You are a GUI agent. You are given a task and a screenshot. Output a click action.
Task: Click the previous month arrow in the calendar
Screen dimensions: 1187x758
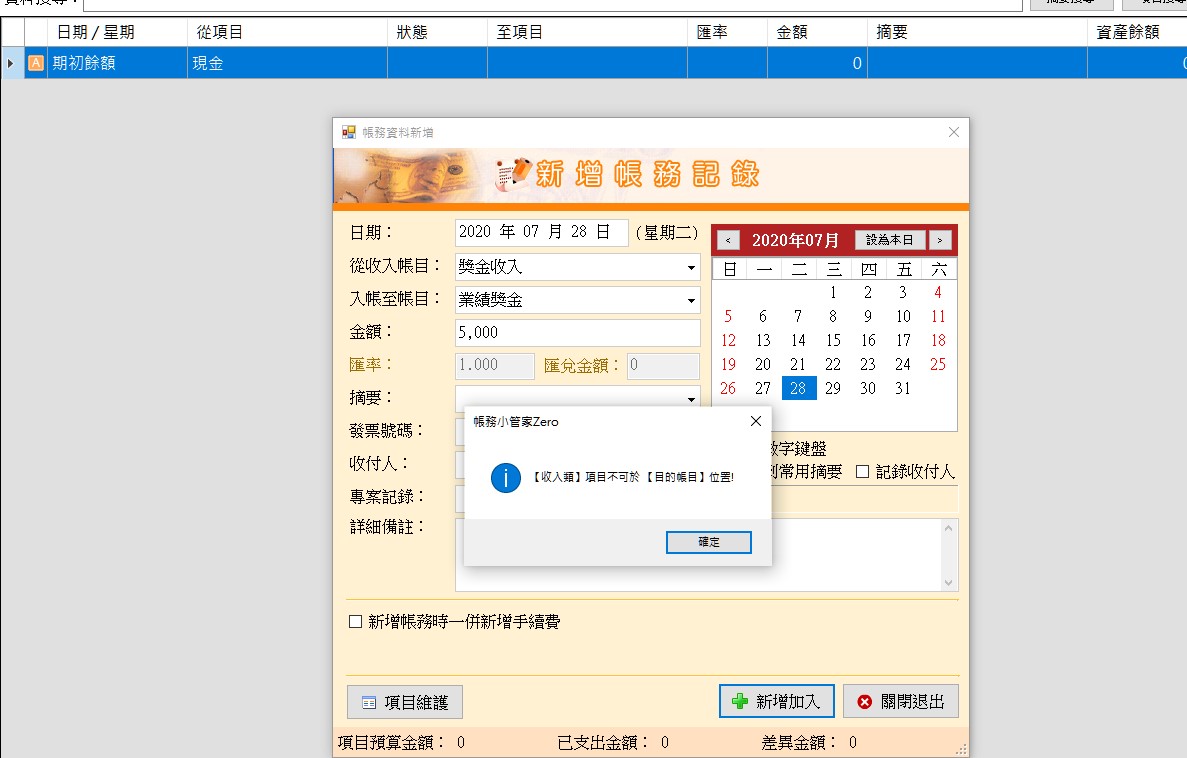pos(728,240)
